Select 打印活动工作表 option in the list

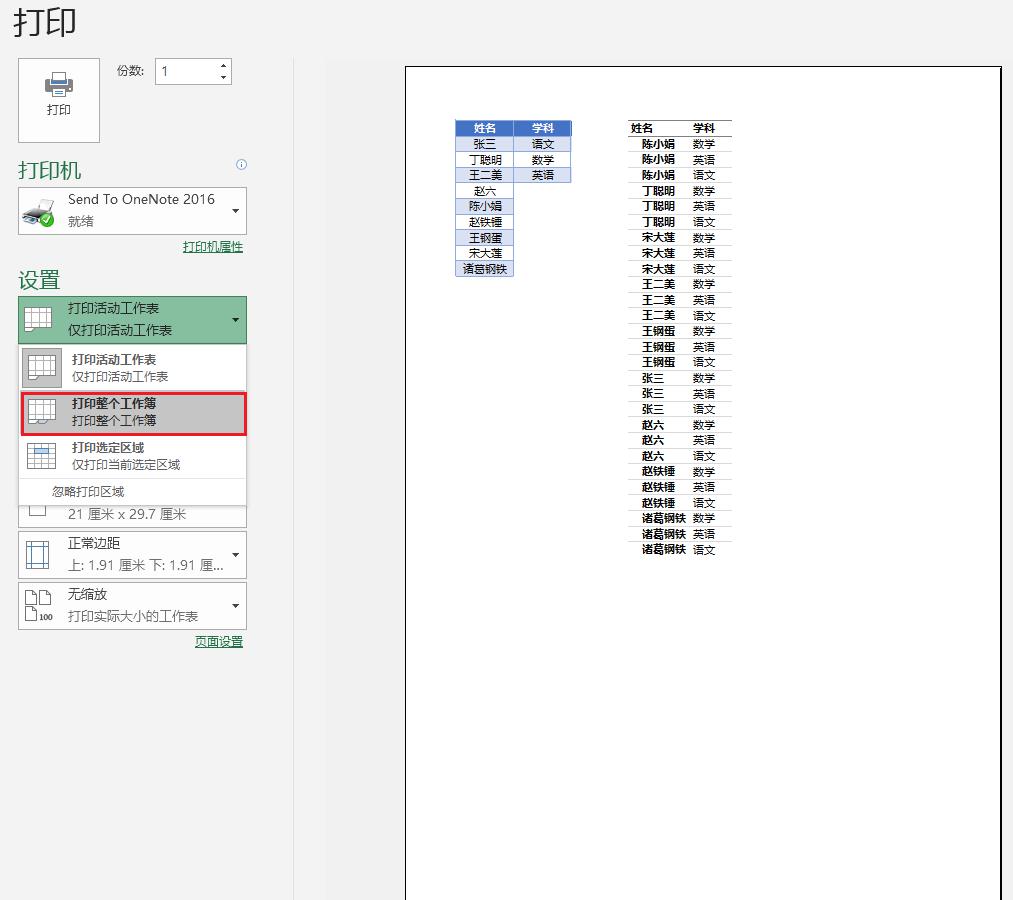pyautogui.click(x=133, y=368)
